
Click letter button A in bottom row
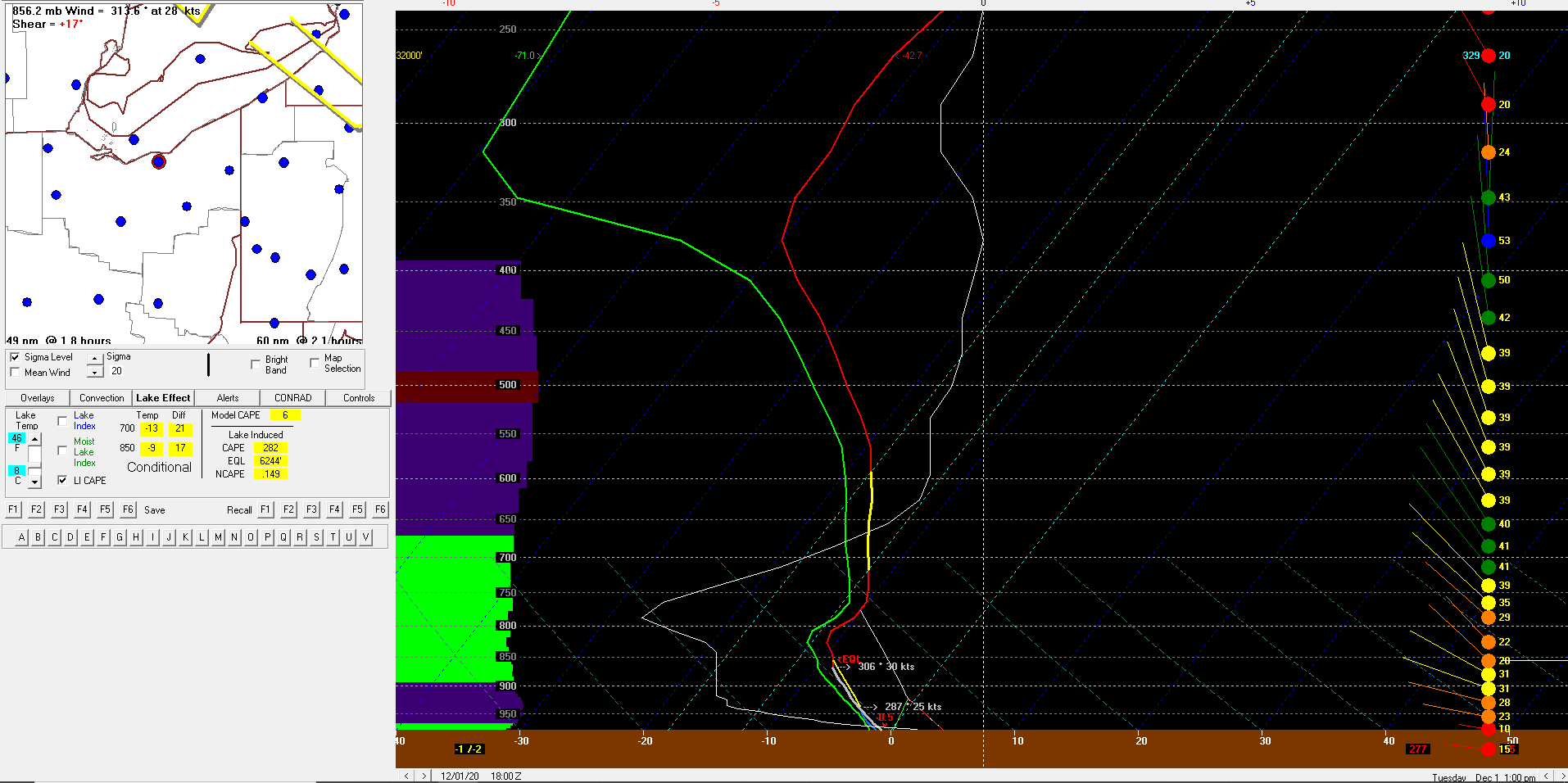point(21,537)
